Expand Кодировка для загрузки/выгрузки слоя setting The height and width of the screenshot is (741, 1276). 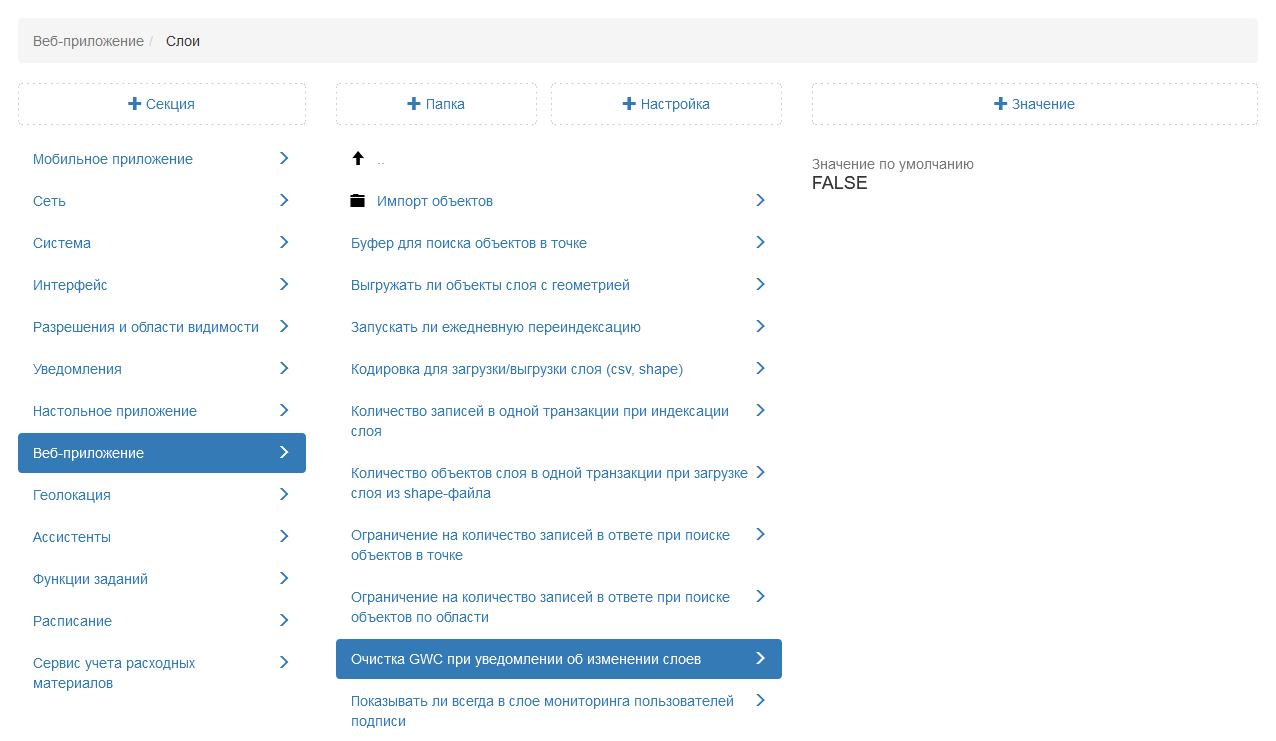pyautogui.click(x=760, y=368)
